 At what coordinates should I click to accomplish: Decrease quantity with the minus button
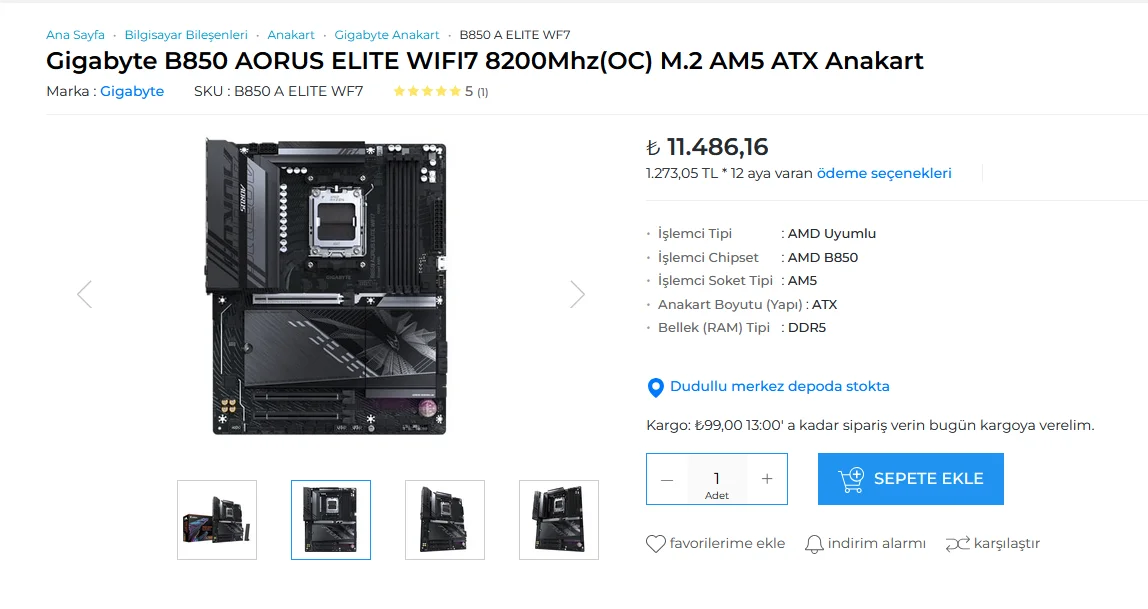pos(667,479)
